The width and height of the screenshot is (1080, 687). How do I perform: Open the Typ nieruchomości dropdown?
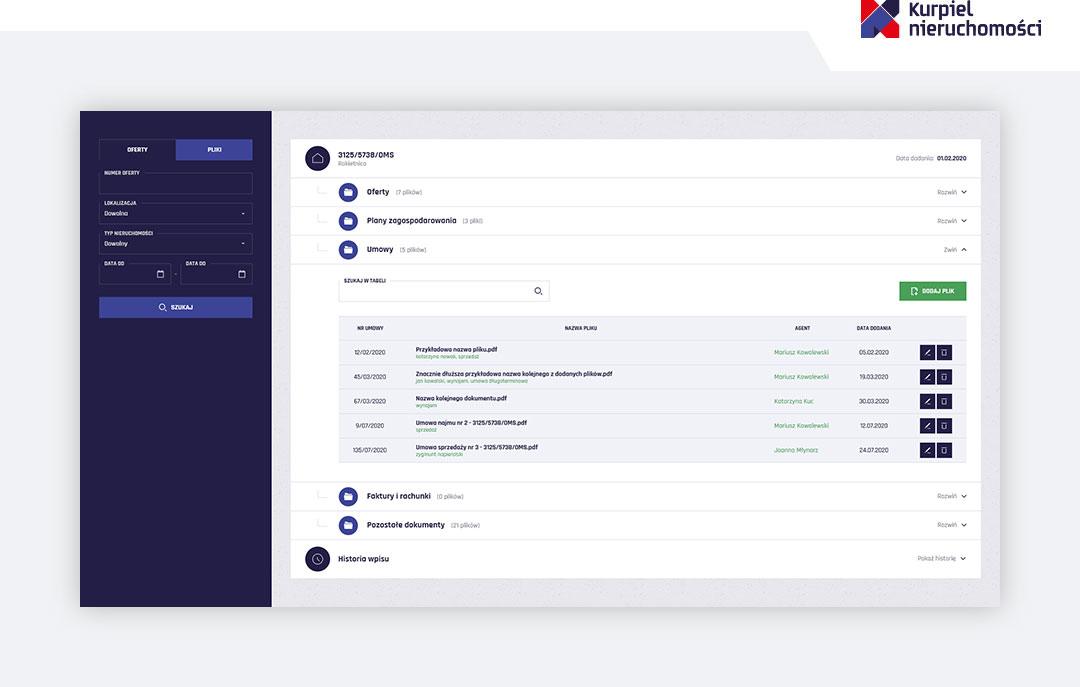coord(175,243)
